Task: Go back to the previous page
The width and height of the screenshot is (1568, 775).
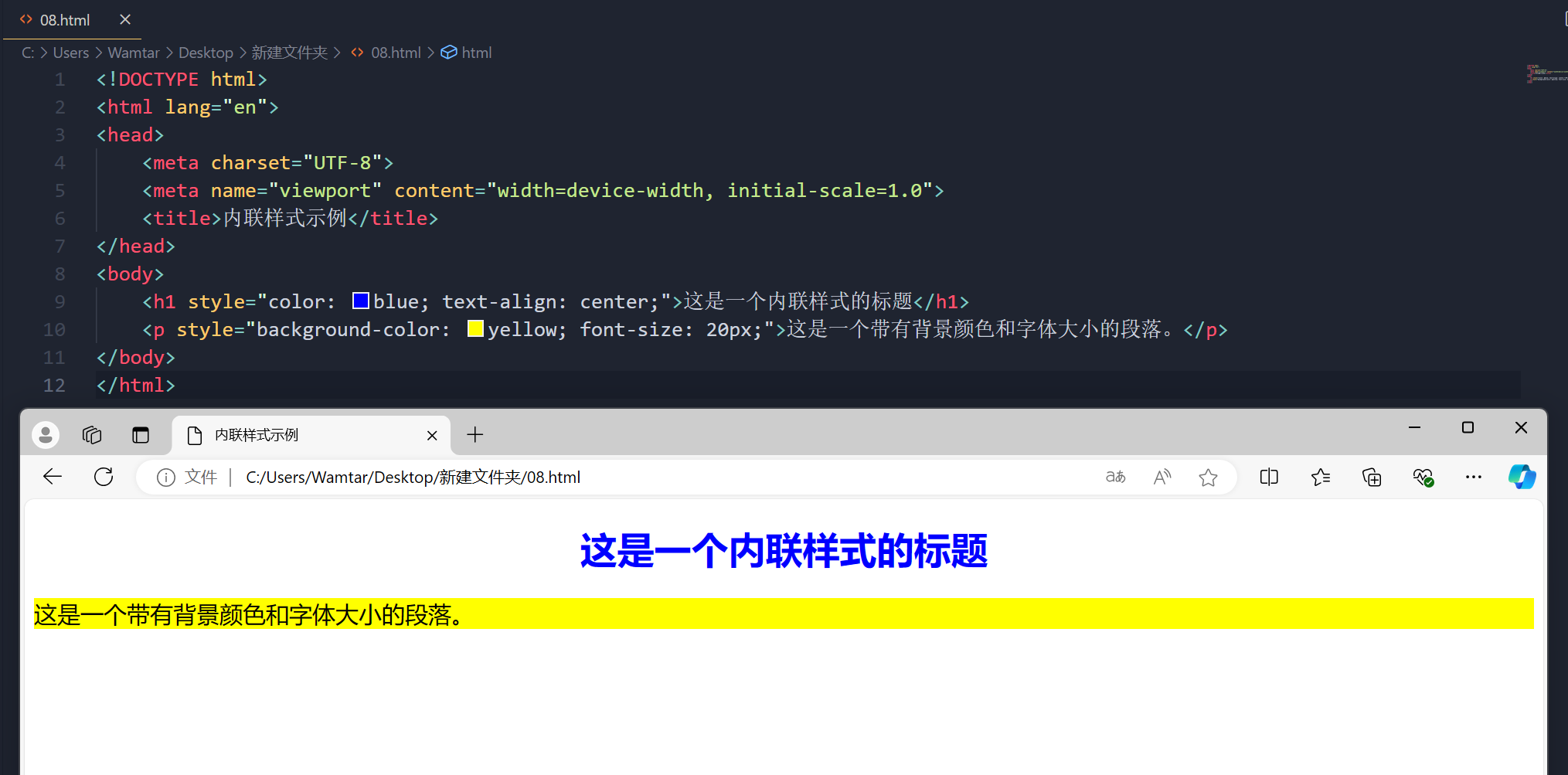Action: [x=52, y=477]
